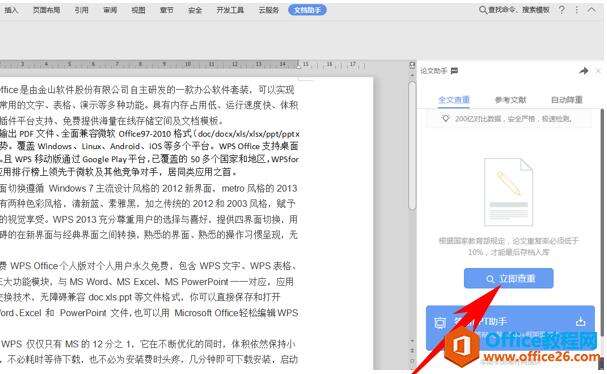Image resolution: width=607 pixels, height=374 pixels.
Task: Open the 文档助手 ribbon tab
Action: click(x=307, y=10)
